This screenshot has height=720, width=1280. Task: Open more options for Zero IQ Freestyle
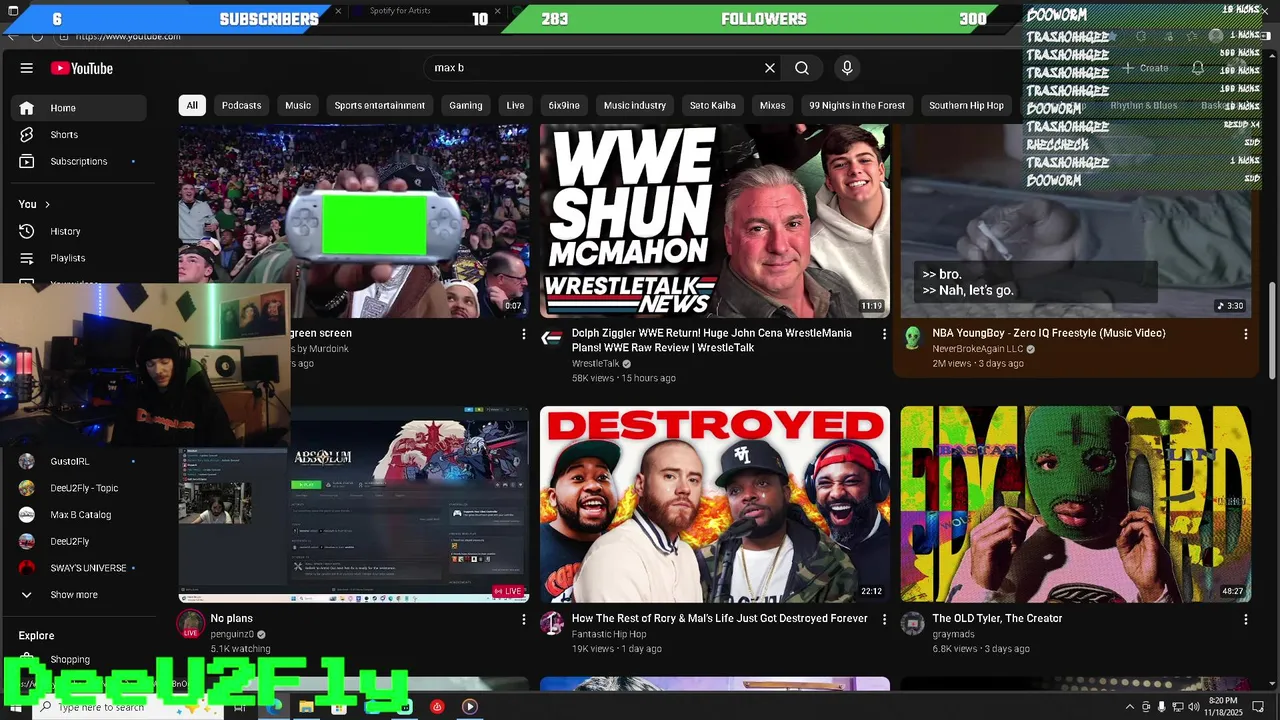click(1245, 334)
